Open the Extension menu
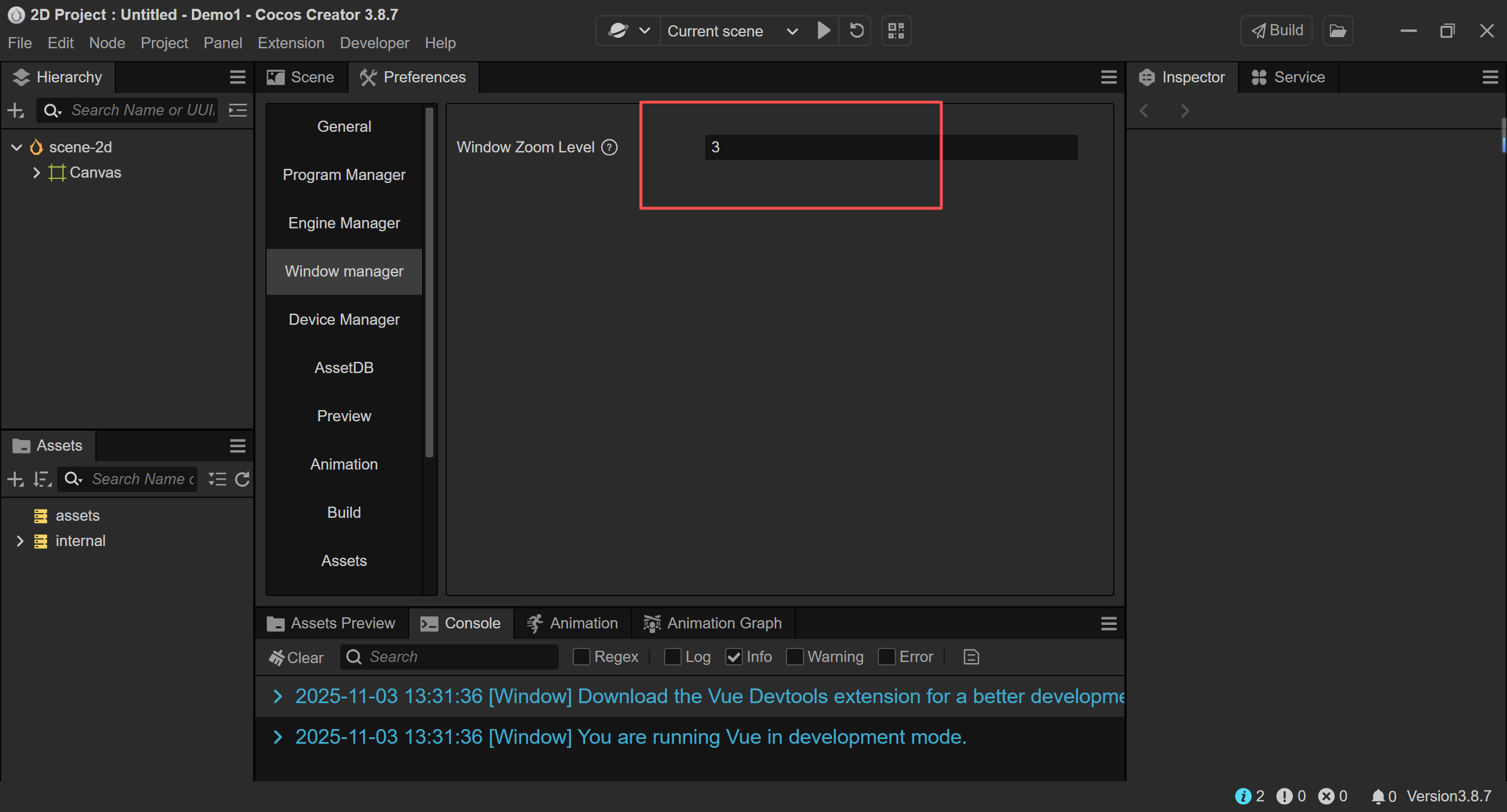 (x=291, y=43)
